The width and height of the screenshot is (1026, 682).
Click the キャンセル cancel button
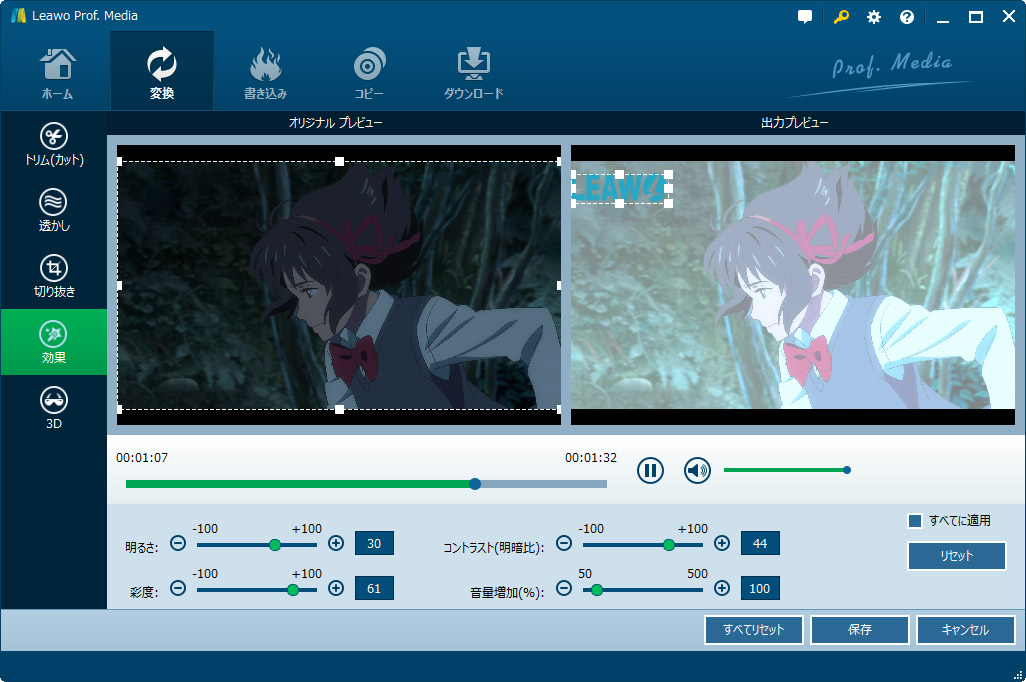(x=966, y=630)
